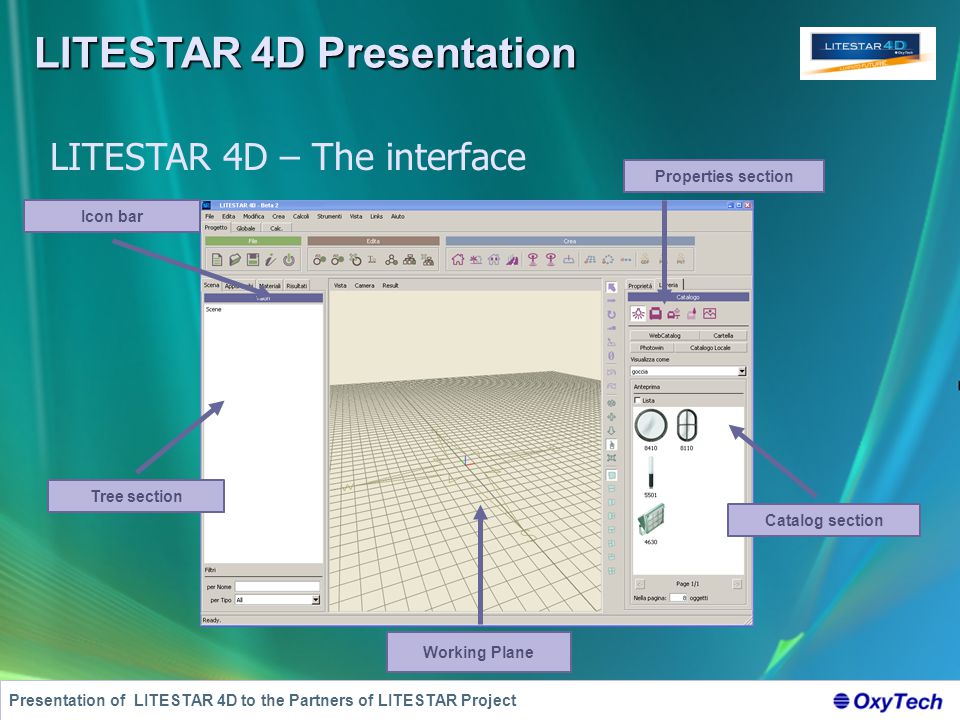Click the purple slide-shaped icon in the Crea toolbar
The height and width of the screenshot is (720, 960).
(x=512, y=260)
